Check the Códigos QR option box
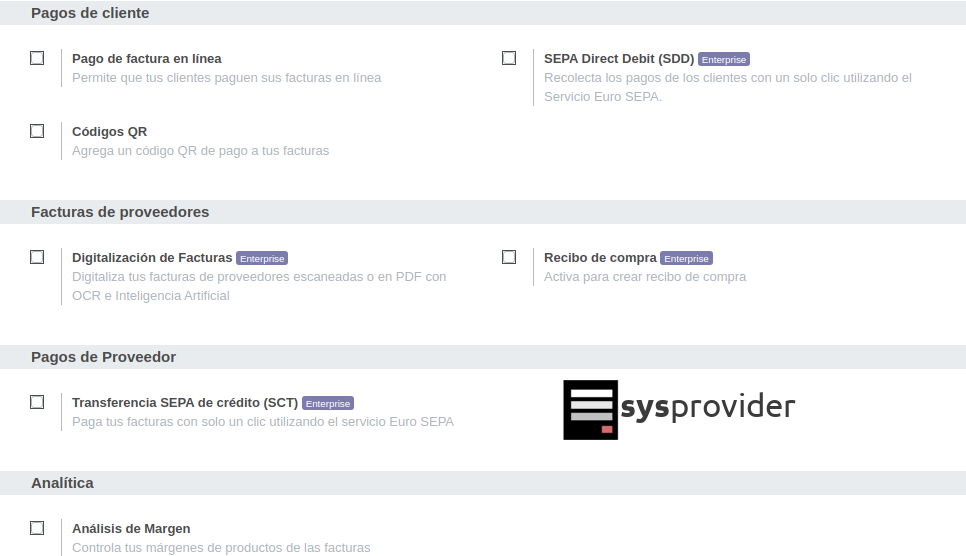The width and height of the screenshot is (966, 556). coord(37,131)
